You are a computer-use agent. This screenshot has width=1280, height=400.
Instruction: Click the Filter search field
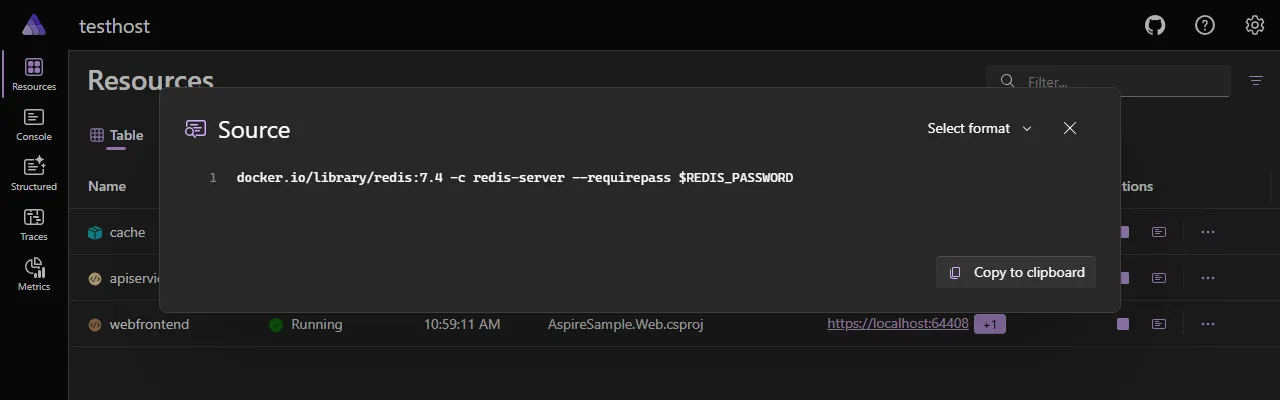coord(1120,81)
